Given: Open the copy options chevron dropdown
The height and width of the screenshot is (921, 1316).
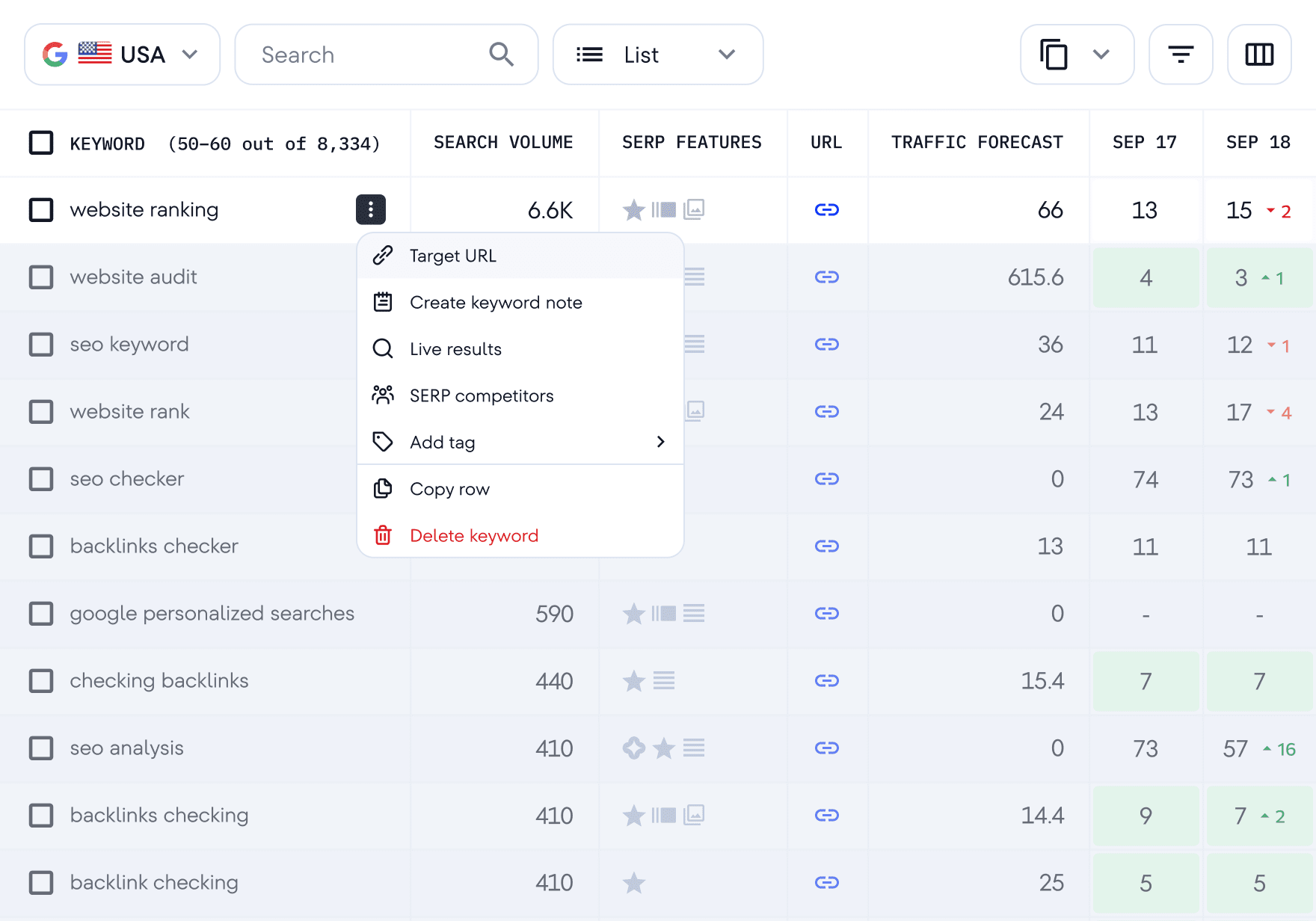Looking at the screenshot, I should point(1100,54).
